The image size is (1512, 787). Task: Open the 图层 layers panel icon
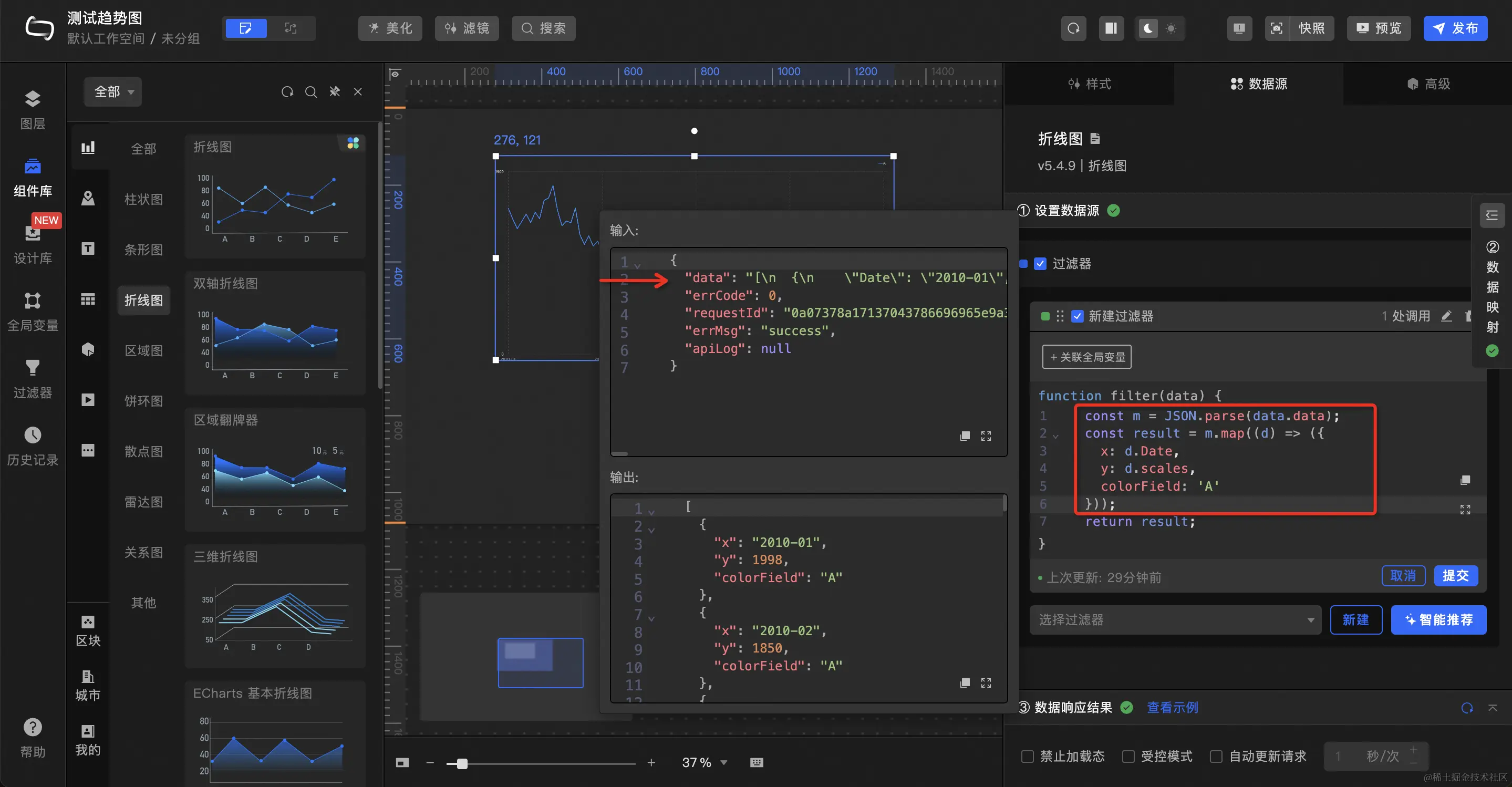32,99
